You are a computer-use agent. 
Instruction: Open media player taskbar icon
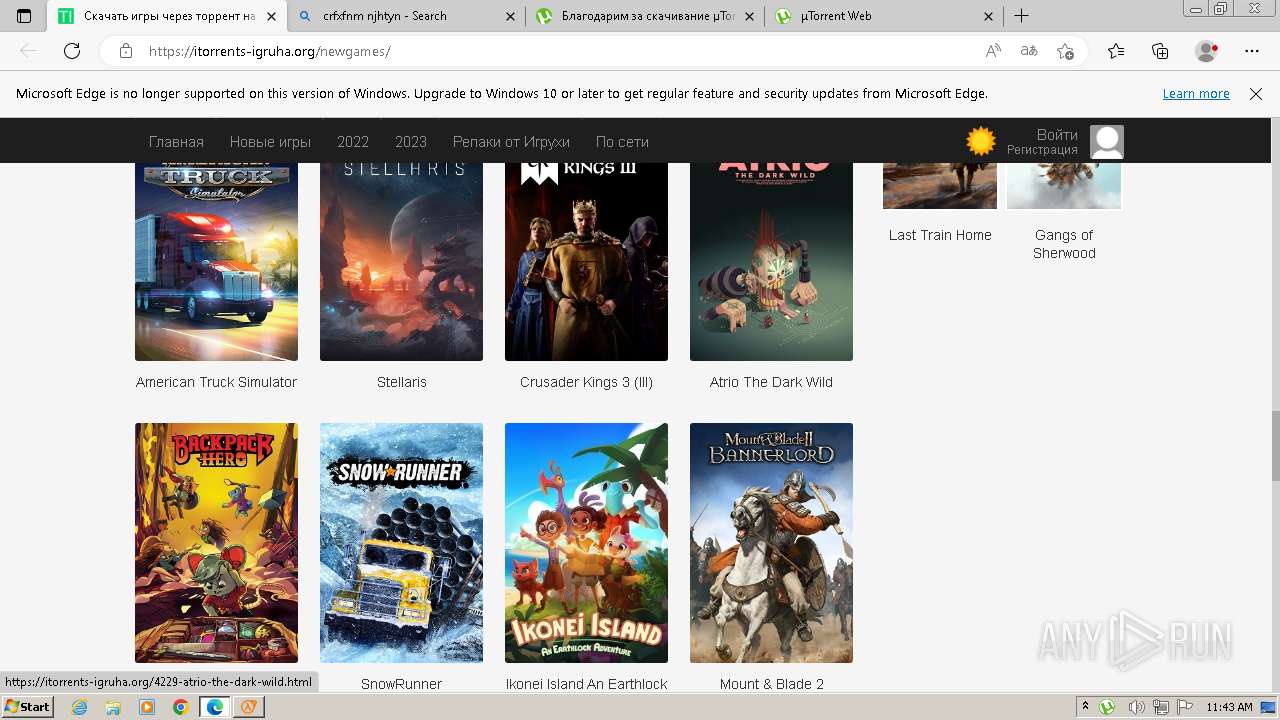147,707
